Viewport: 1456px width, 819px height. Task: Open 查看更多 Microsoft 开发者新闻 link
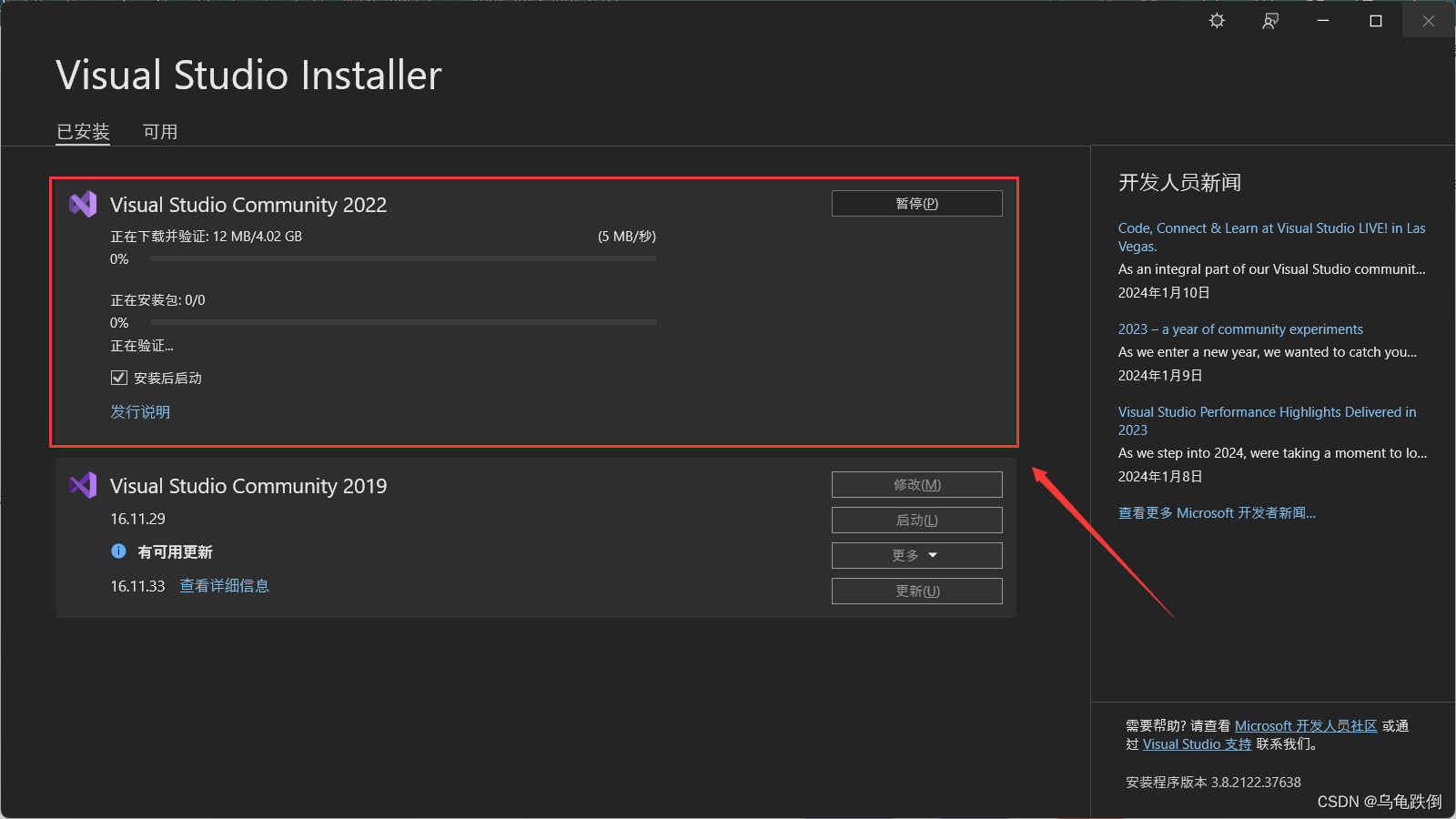click(x=1217, y=512)
